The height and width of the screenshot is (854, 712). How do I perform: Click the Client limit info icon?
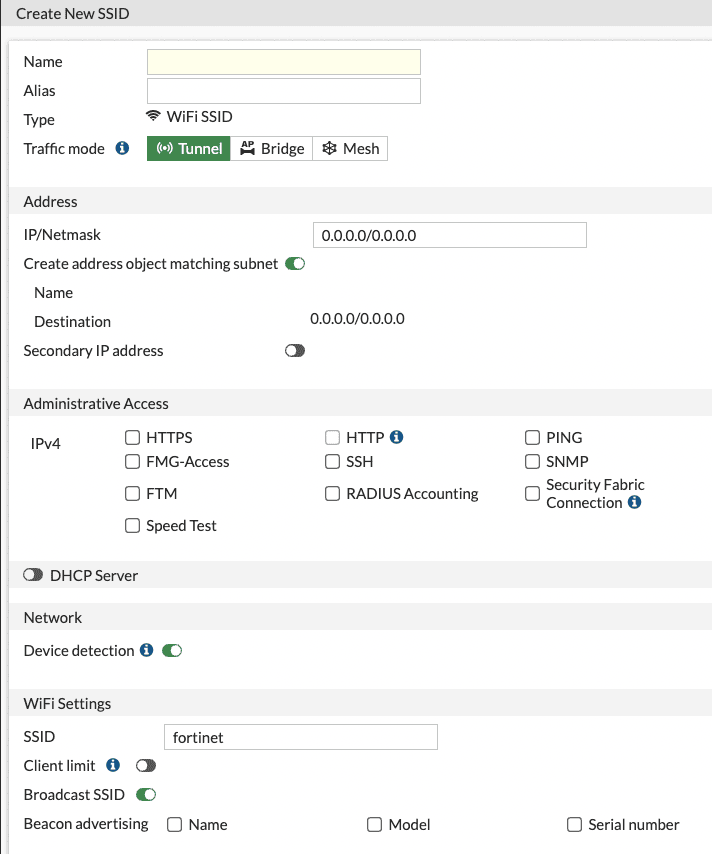pyautogui.click(x=113, y=765)
